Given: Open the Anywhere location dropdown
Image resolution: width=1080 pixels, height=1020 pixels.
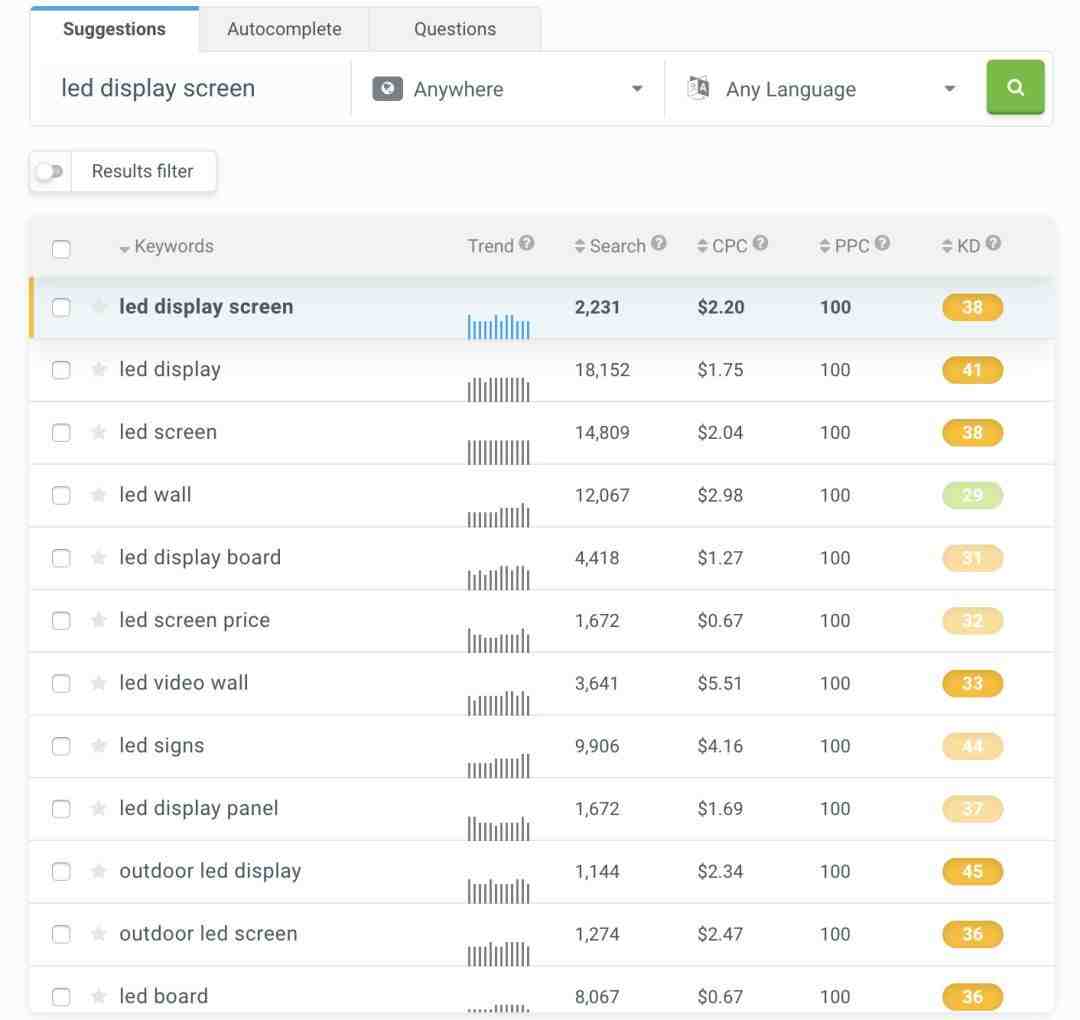Looking at the screenshot, I should coord(508,89).
